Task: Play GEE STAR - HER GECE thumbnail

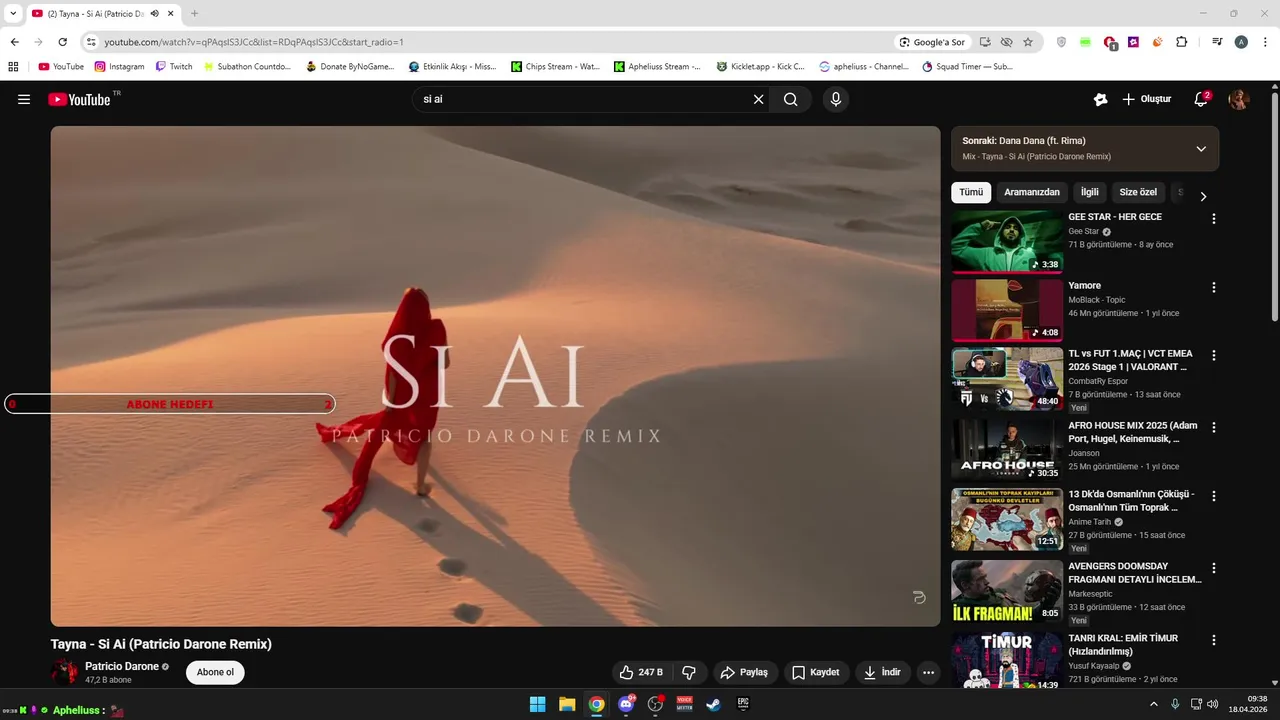Action: [1006, 241]
